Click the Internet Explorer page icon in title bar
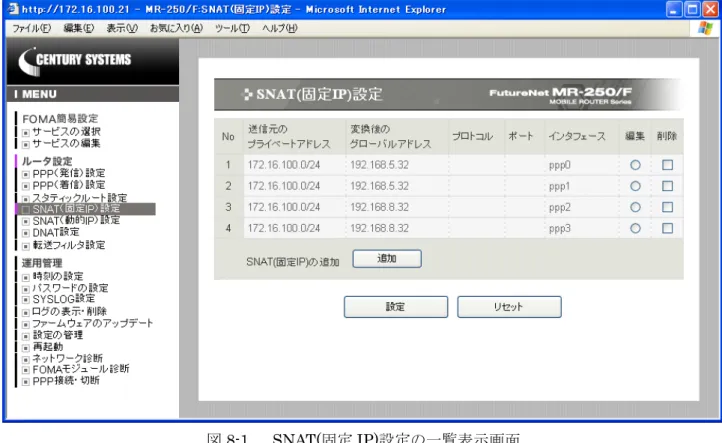The height and width of the screenshot is (443, 722). click(13, 9)
